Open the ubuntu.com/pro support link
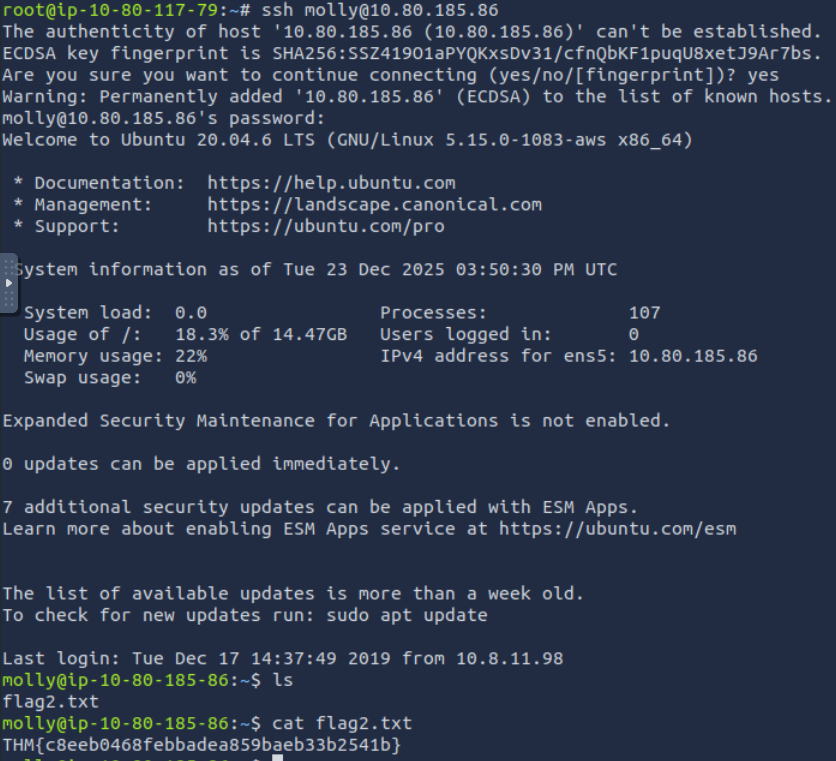The width and height of the screenshot is (836, 761). (x=326, y=226)
